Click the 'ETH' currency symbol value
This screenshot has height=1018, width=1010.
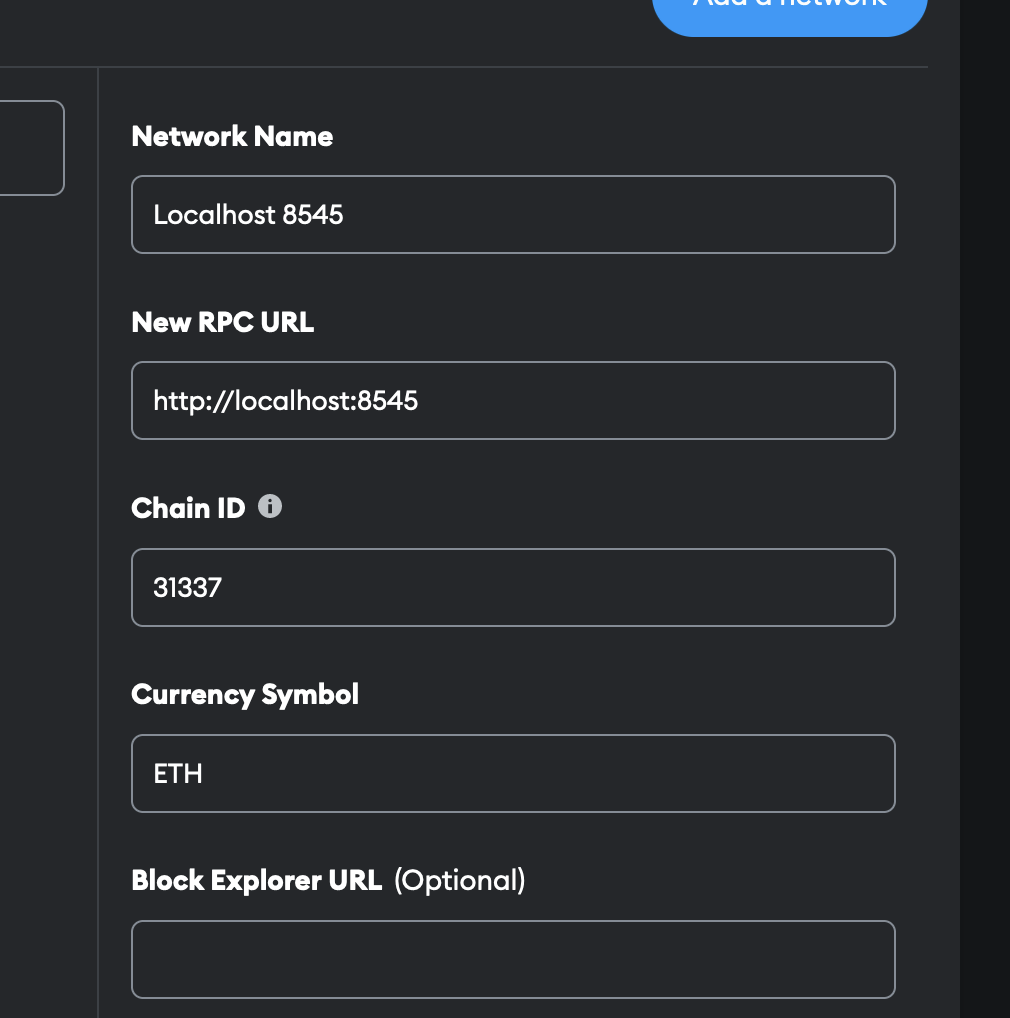coord(178,774)
